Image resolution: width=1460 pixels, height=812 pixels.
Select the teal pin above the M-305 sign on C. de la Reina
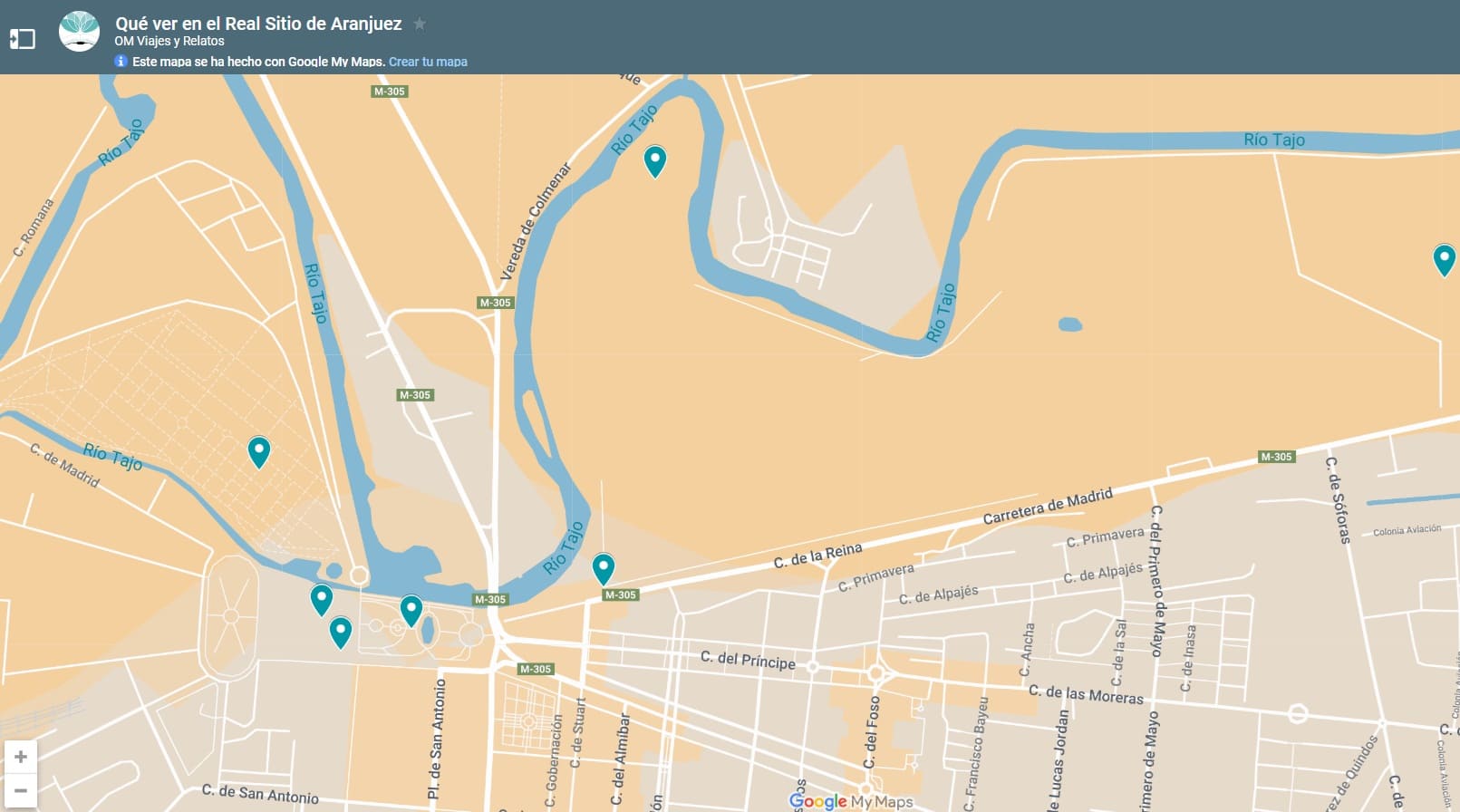click(x=604, y=569)
